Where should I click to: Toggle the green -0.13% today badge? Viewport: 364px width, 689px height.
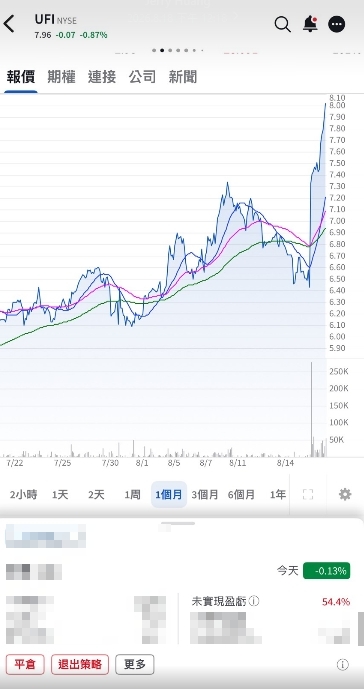click(327, 571)
